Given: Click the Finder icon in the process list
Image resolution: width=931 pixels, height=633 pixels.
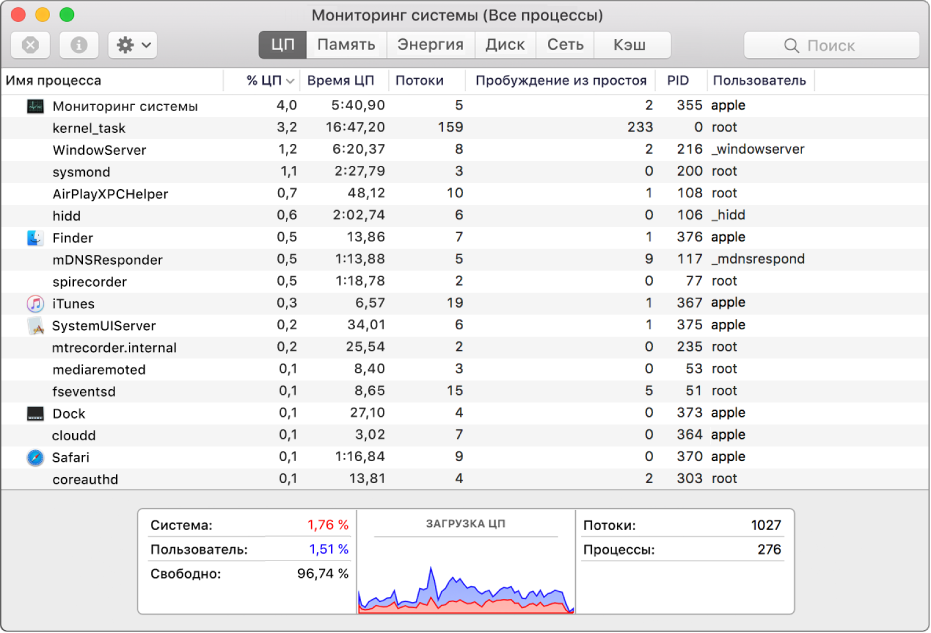Looking at the screenshot, I should (35, 238).
